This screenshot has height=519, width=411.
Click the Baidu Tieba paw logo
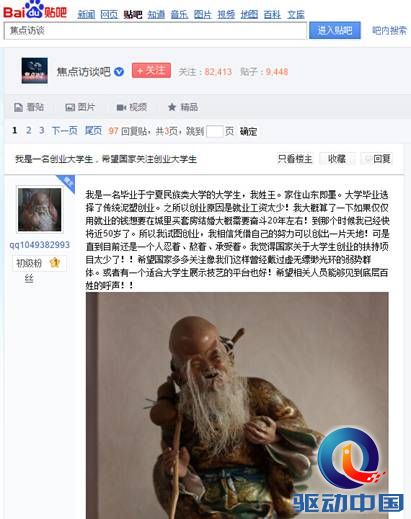[x=35, y=10]
